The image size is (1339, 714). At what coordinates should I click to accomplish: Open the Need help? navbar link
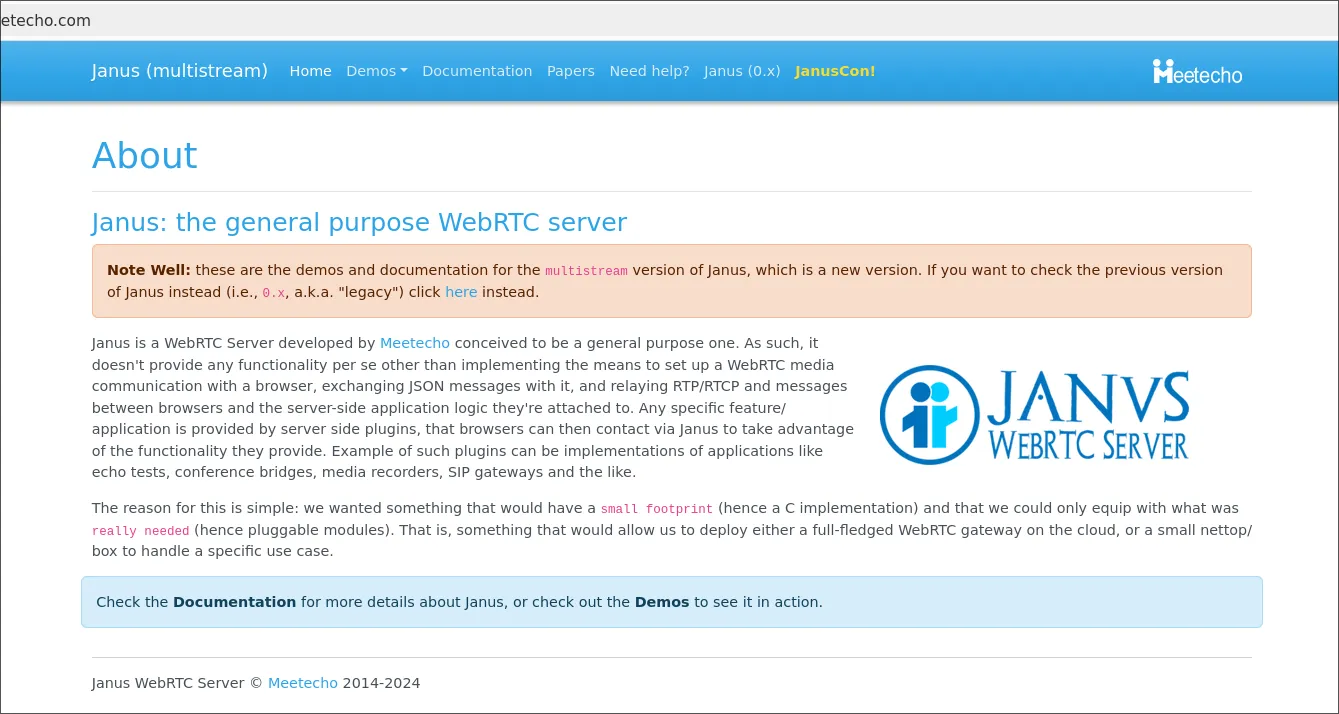click(649, 71)
